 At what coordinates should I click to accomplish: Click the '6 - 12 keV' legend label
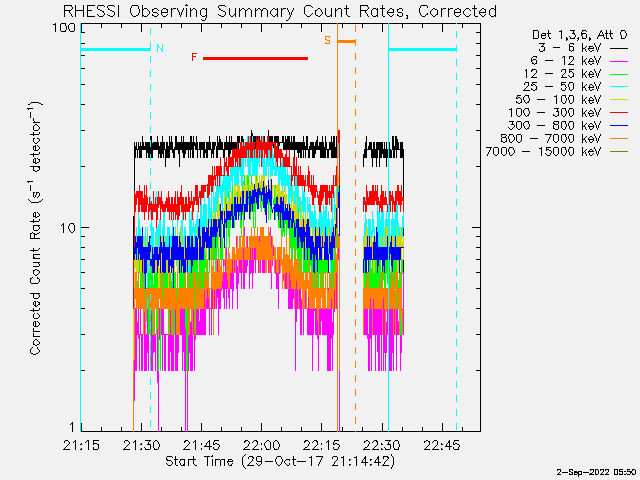coord(566,61)
